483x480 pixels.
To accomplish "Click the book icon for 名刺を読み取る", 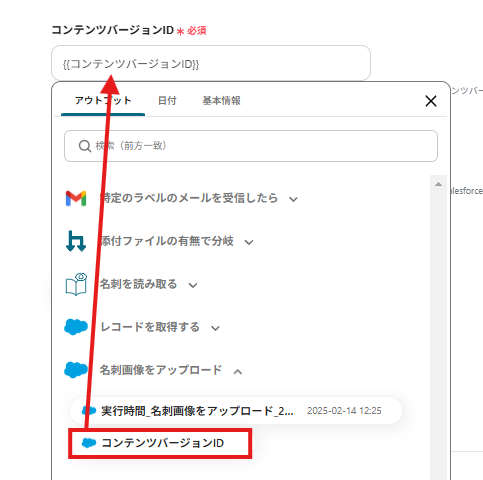I will [76, 284].
